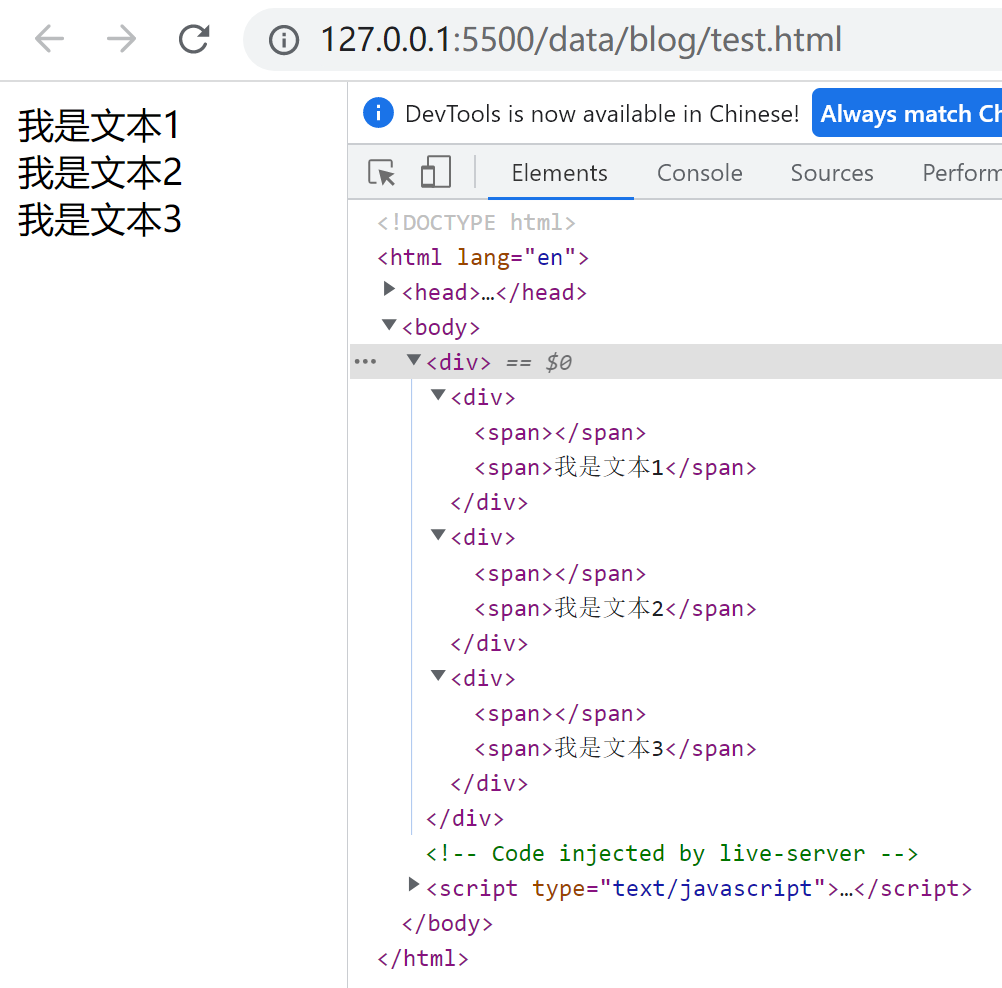Screen dimensions: 1002x988
Task: Select the empty span above 我是文本3 span
Action: coord(560,713)
